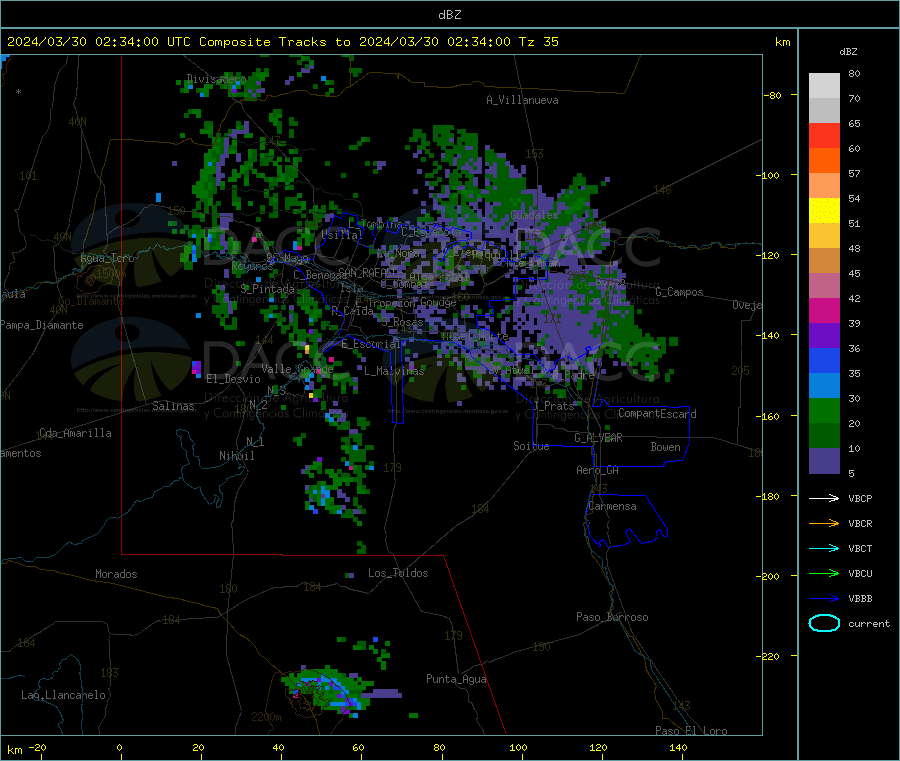Click the Bowen map label

(665, 447)
